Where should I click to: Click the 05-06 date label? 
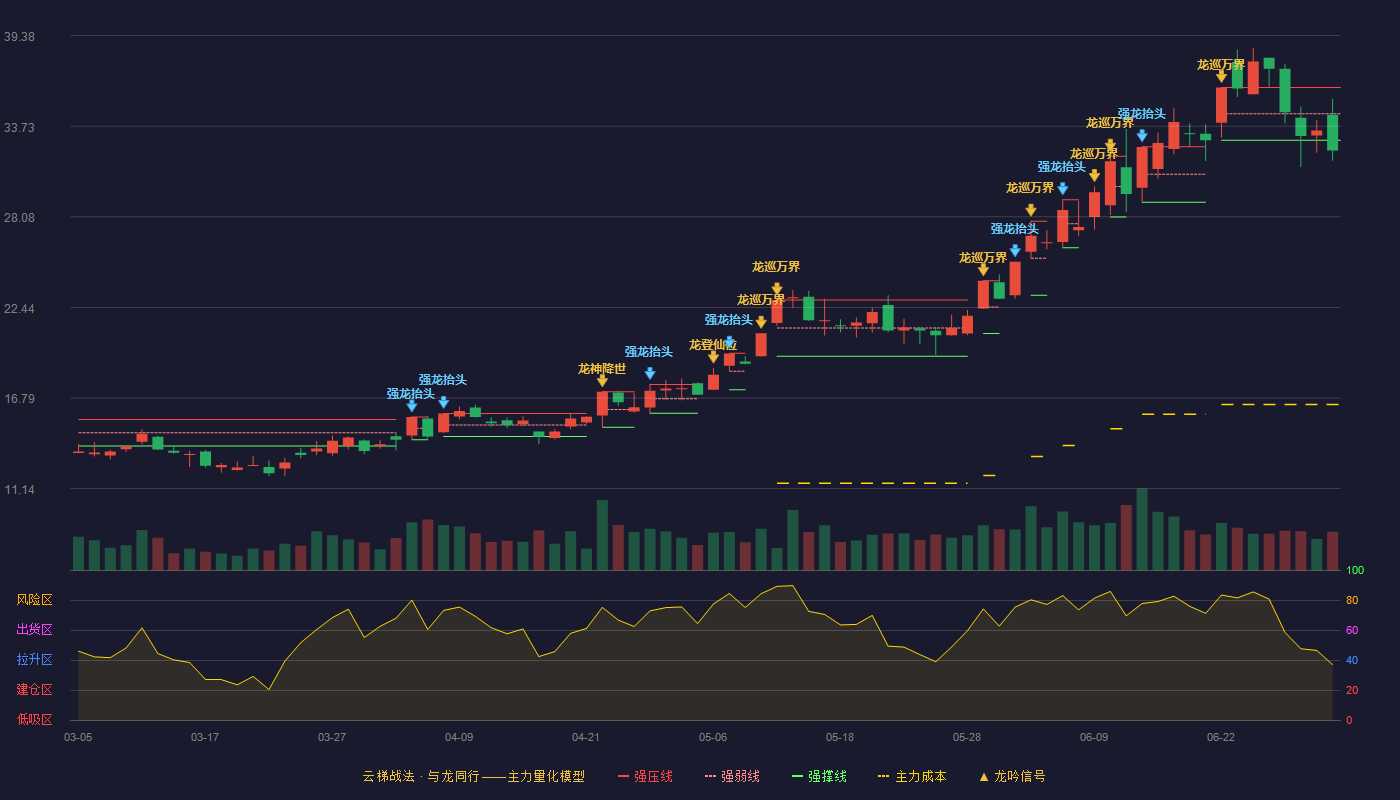713,737
